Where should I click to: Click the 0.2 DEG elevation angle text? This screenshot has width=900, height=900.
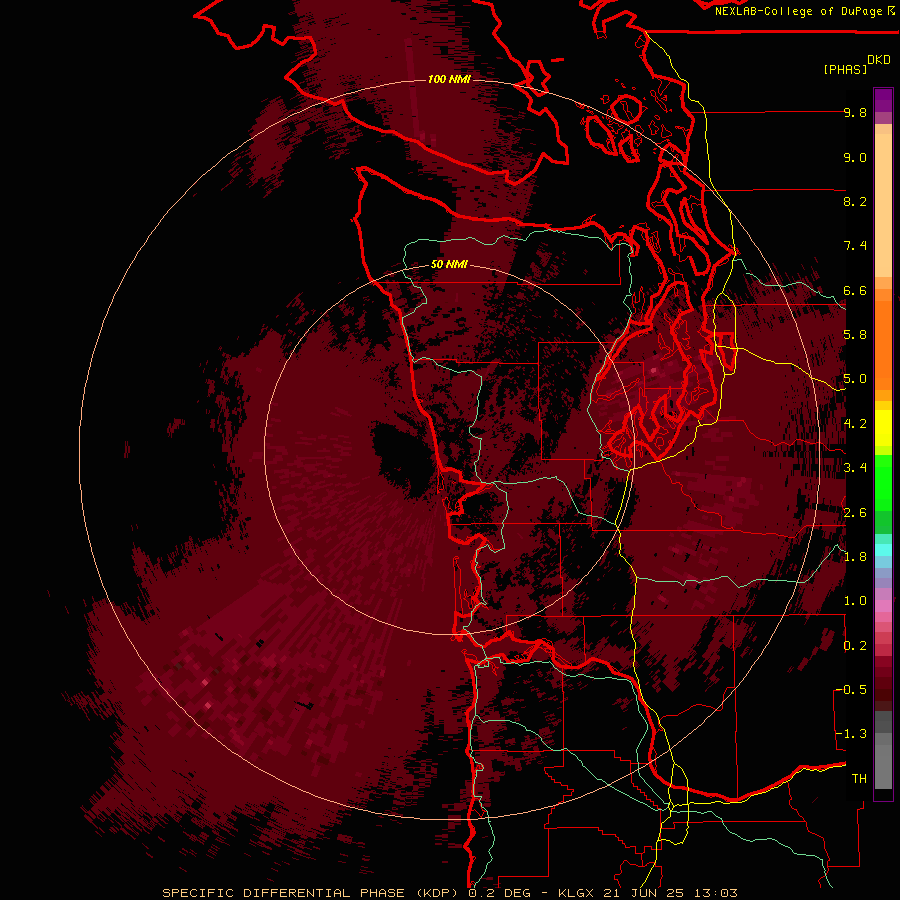pos(501,893)
